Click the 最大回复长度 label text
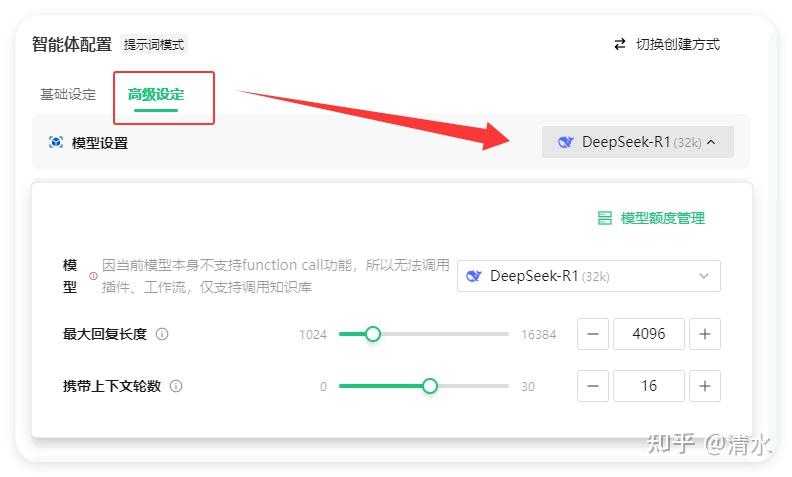 (105, 334)
